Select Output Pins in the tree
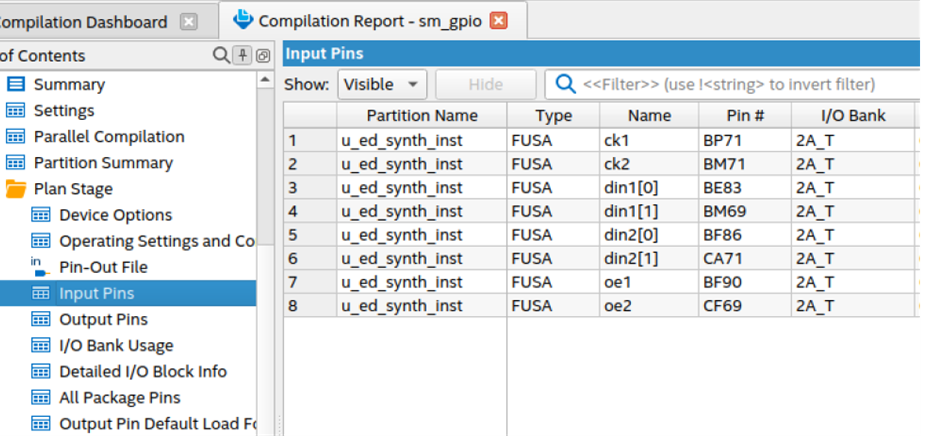Screen dimensions: 936x436 point(103,319)
